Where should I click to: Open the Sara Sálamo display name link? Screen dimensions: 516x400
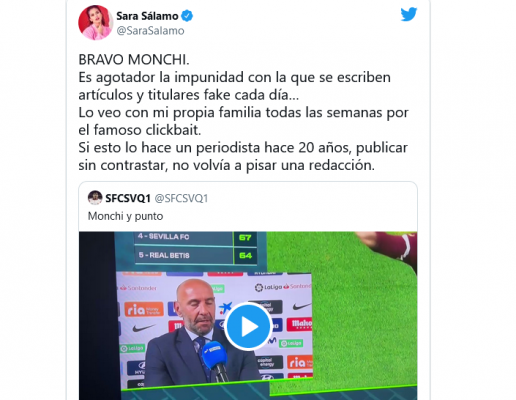[147, 16]
